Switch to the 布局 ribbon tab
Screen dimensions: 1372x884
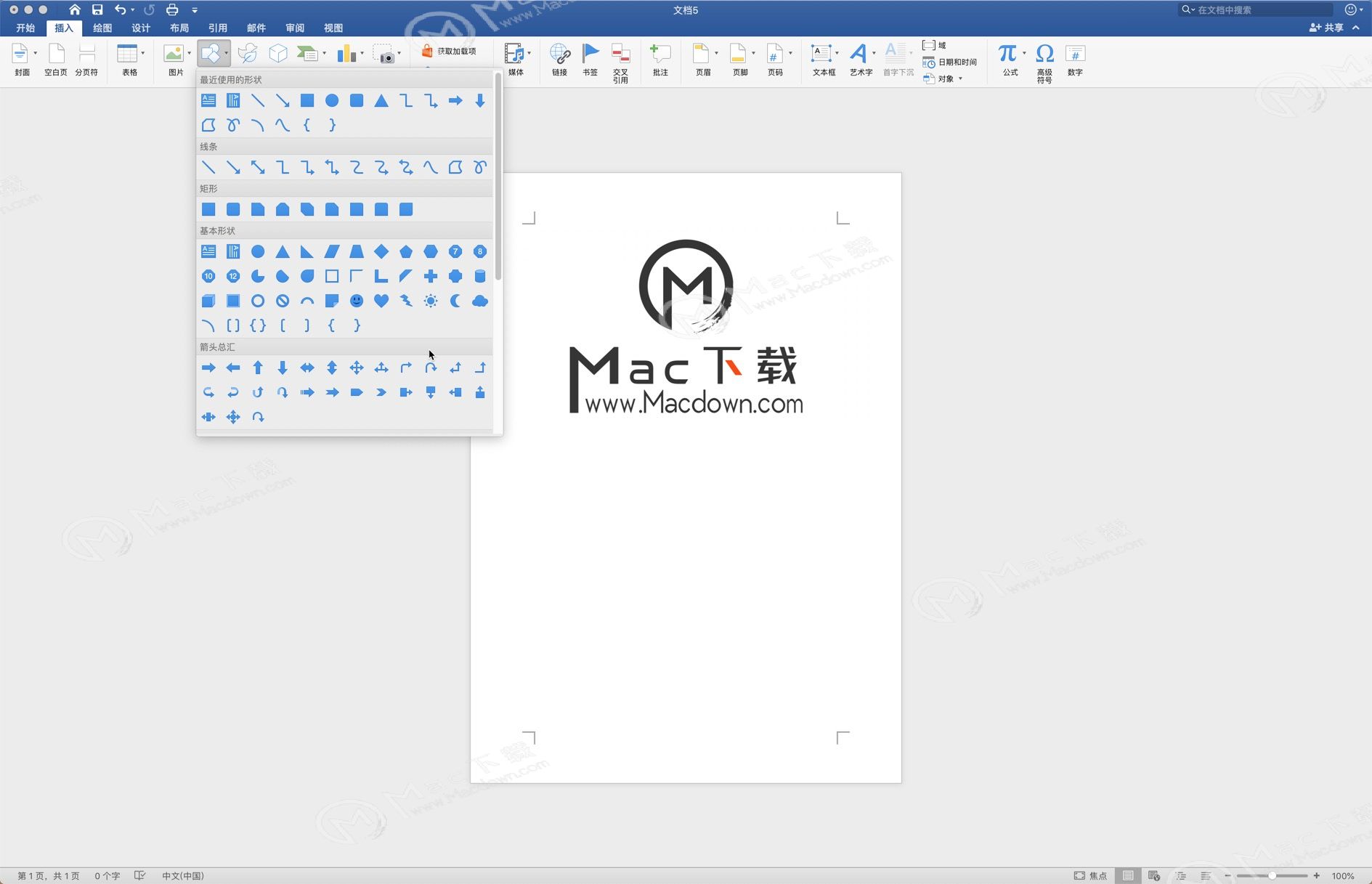point(179,28)
